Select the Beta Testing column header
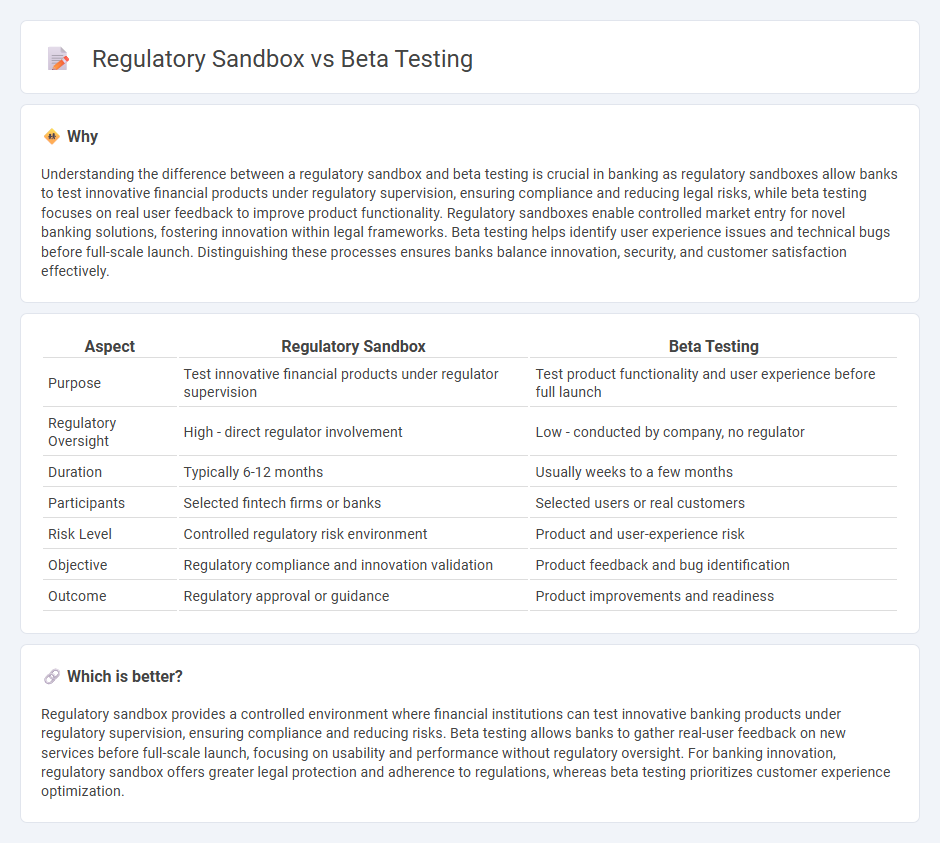Viewport: 940px width, 843px height. [713, 346]
